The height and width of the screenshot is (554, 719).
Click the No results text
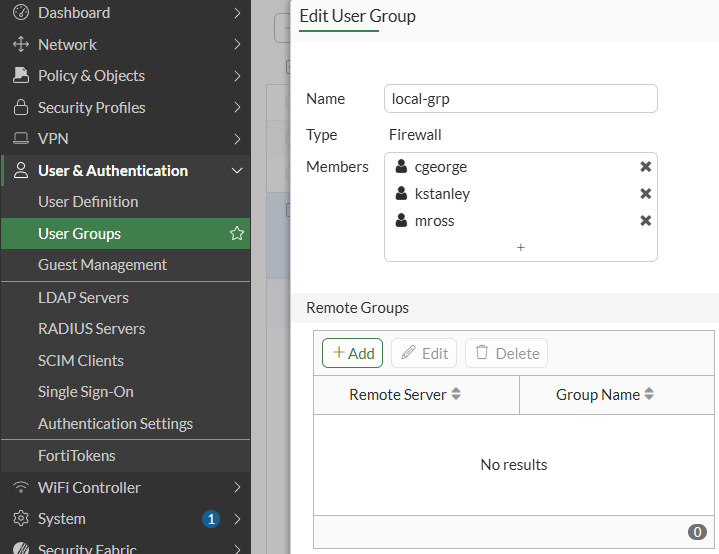pos(514,465)
